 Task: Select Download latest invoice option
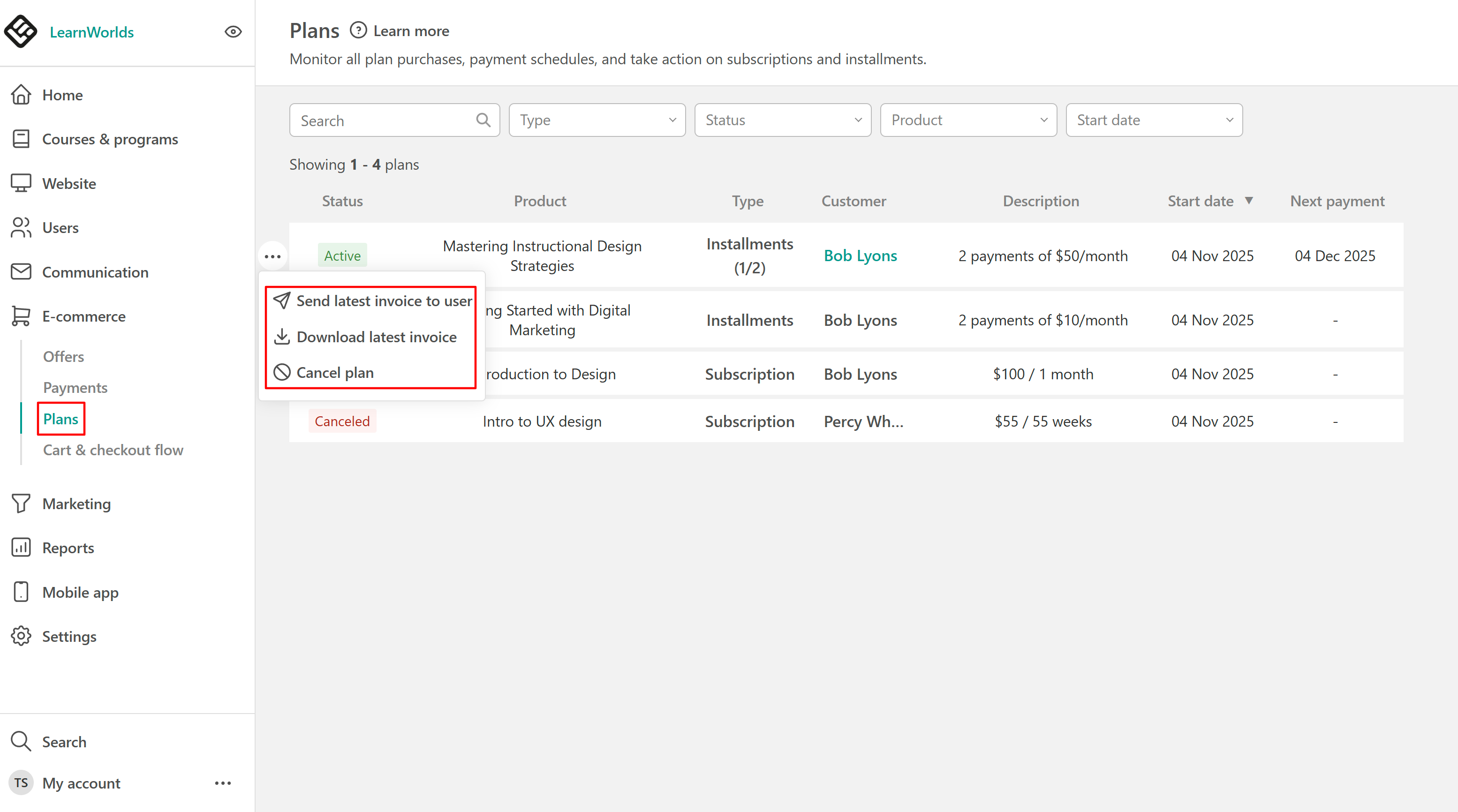point(377,337)
